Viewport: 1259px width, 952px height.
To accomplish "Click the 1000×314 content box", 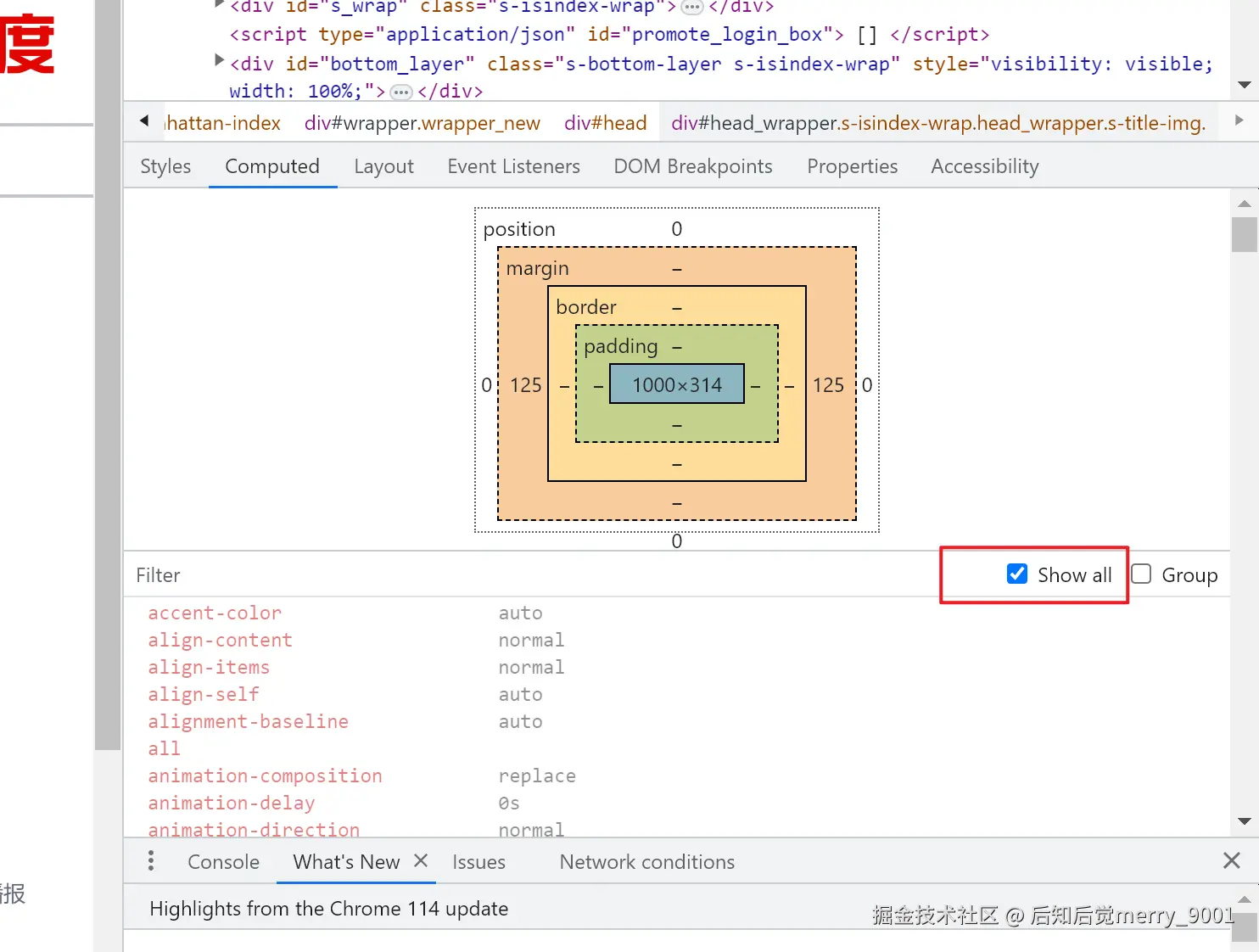I will (x=677, y=384).
